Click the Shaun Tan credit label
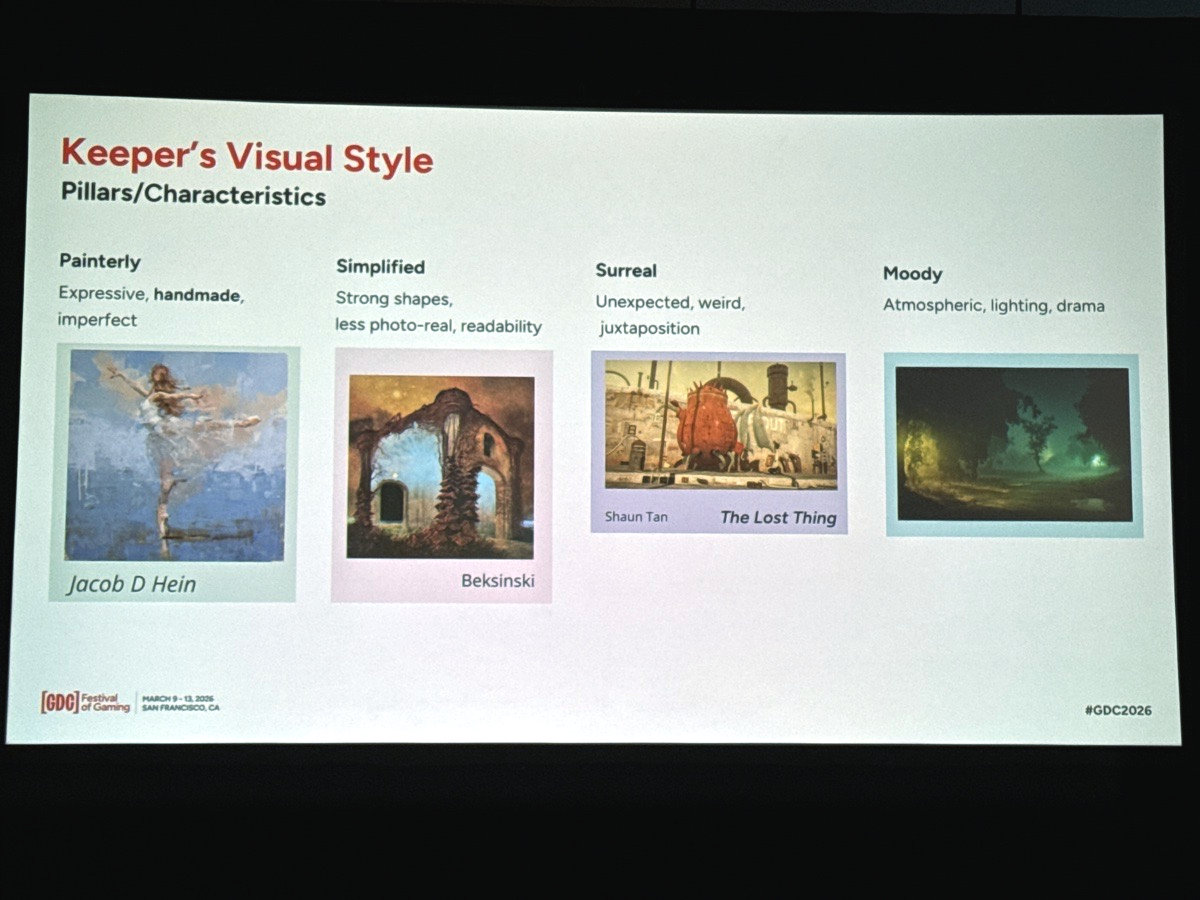The height and width of the screenshot is (900, 1200). pos(636,517)
